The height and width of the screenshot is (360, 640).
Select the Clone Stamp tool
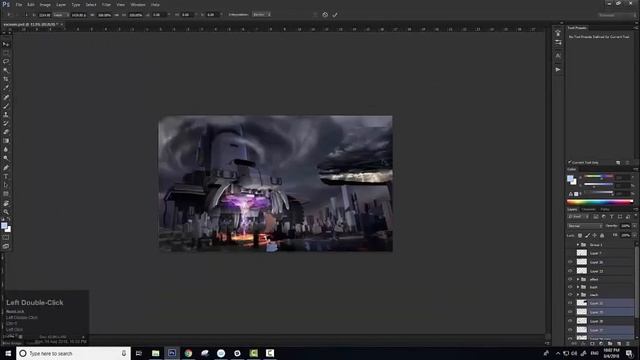tap(6, 115)
